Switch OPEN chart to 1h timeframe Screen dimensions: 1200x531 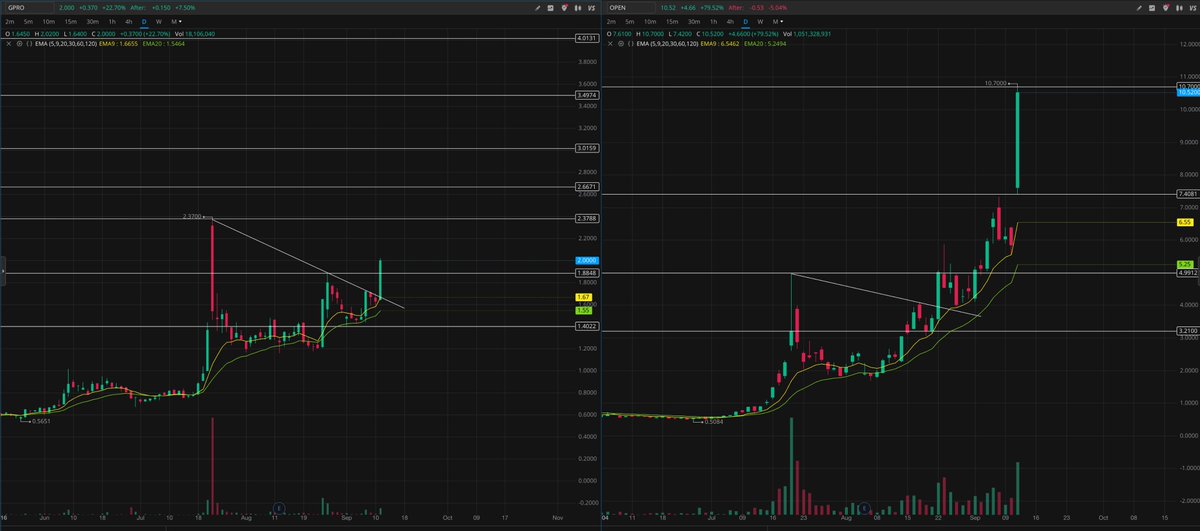(x=714, y=21)
